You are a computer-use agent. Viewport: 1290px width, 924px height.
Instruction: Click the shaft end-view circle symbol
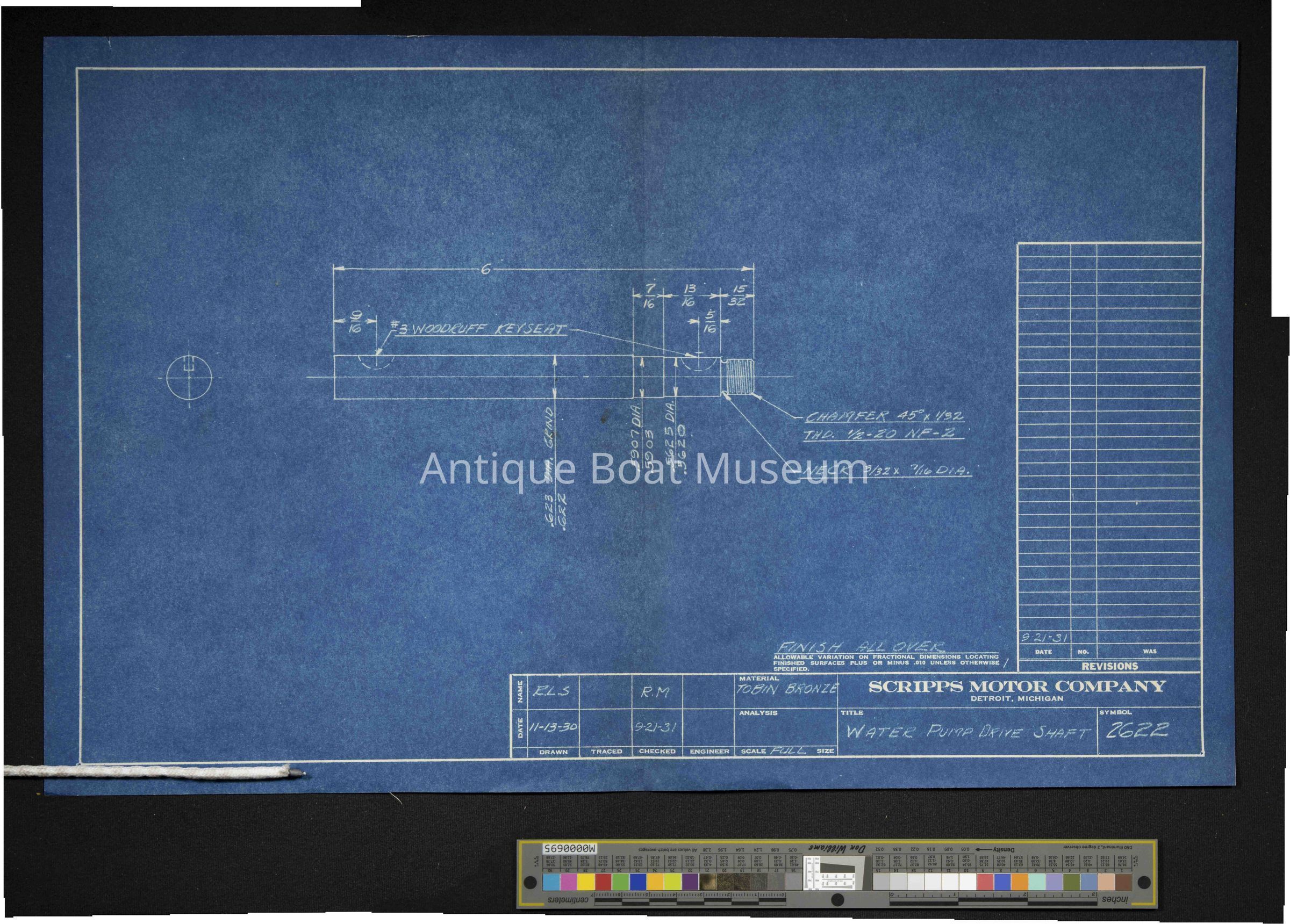click(x=189, y=378)
